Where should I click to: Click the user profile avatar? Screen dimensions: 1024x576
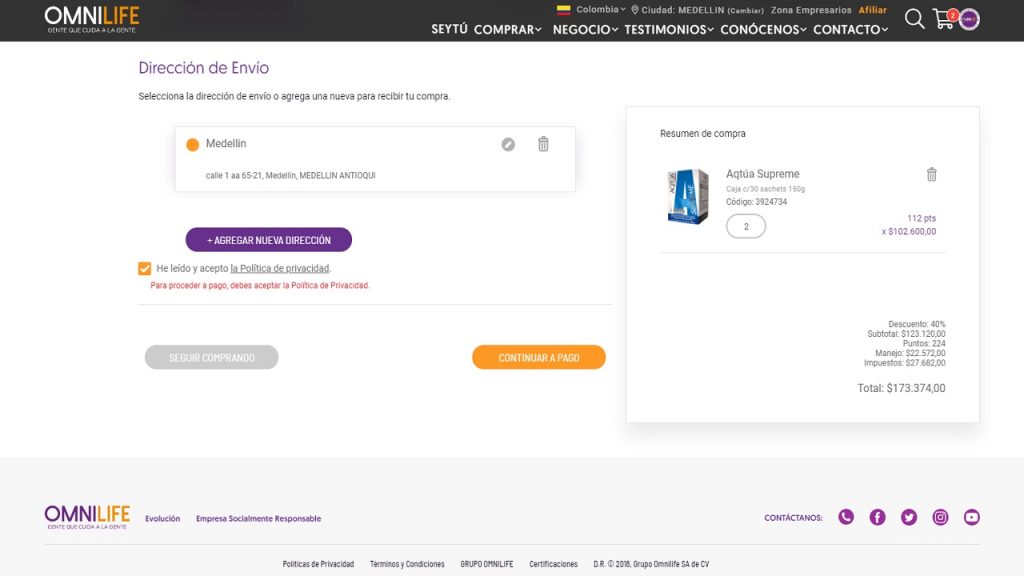click(969, 19)
